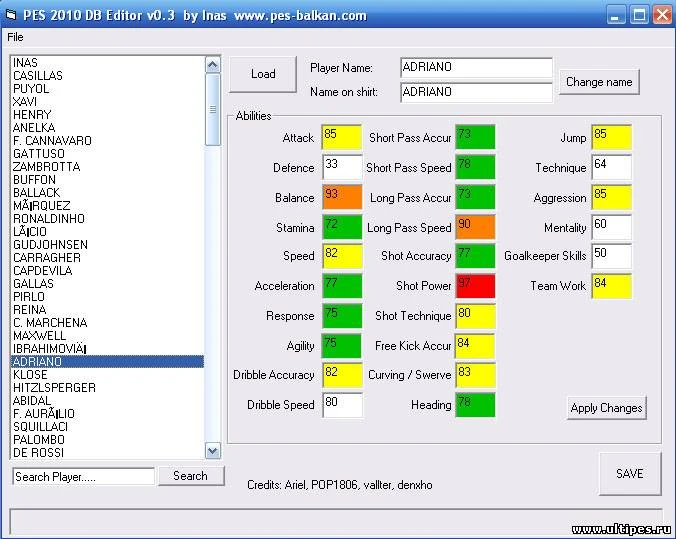
Task: Click the Dribble Accuracy value field
Action: click(x=342, y=375)
